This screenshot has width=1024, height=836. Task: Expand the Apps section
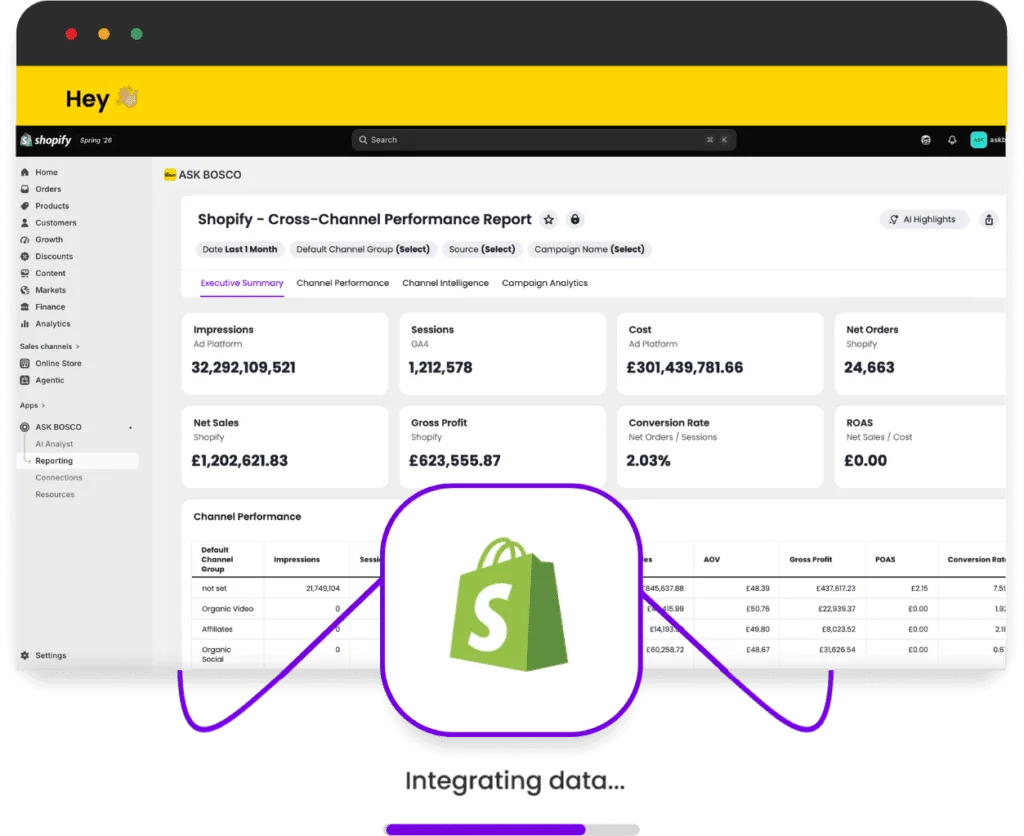[x=33, y=405]
